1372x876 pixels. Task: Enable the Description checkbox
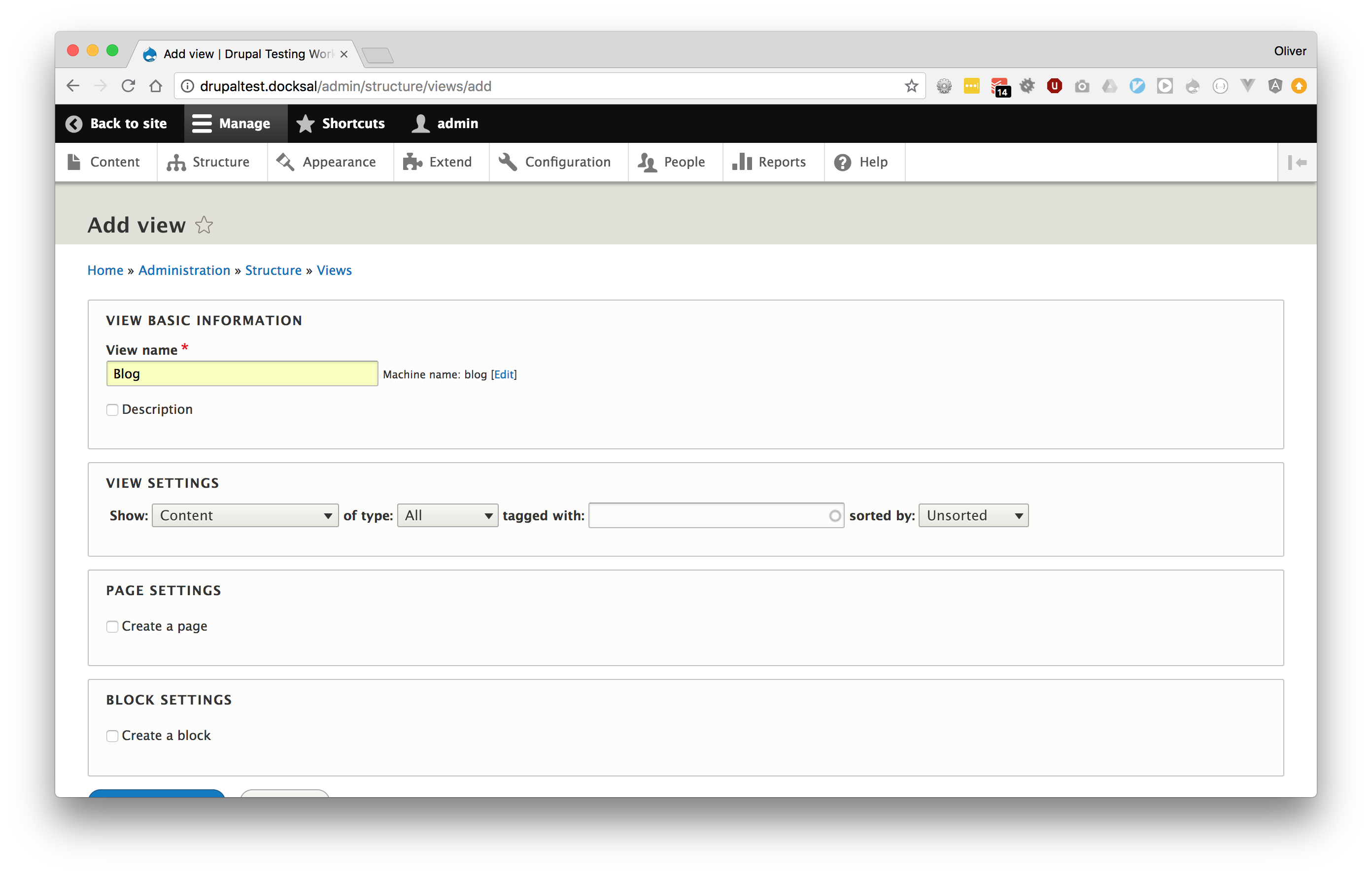click(112, 409)
